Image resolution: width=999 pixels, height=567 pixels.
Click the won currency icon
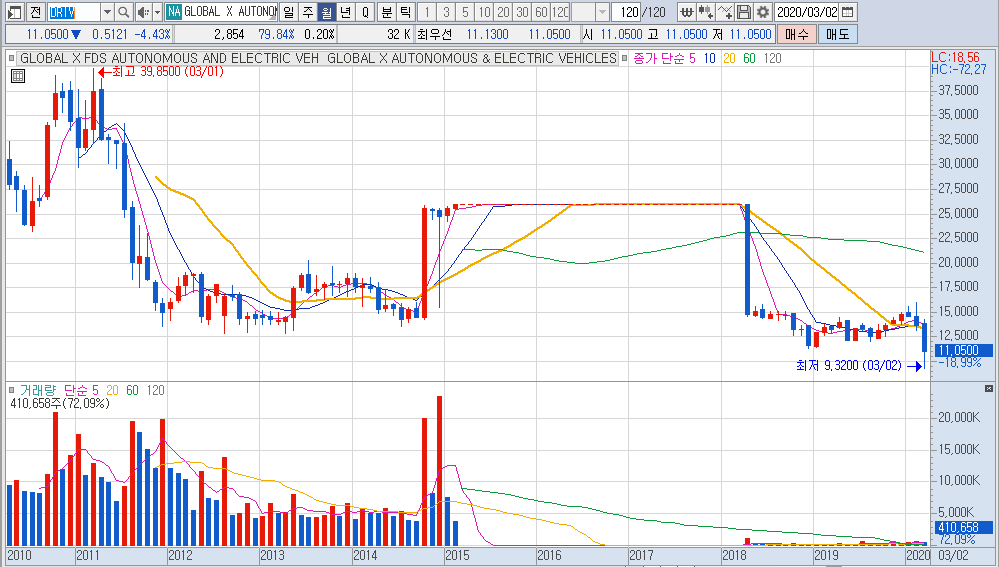[686, 11]
